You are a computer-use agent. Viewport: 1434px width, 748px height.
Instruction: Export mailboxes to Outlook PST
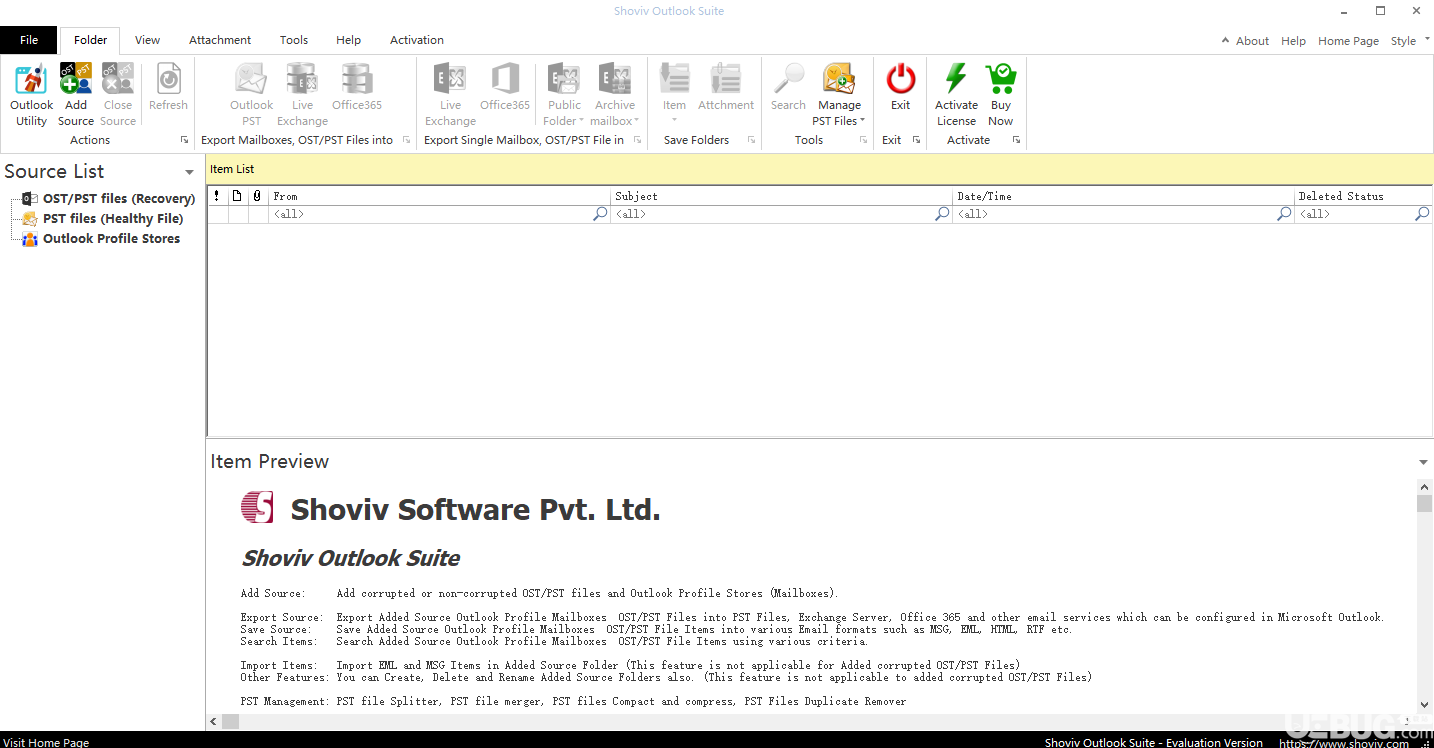coord(251,94)
